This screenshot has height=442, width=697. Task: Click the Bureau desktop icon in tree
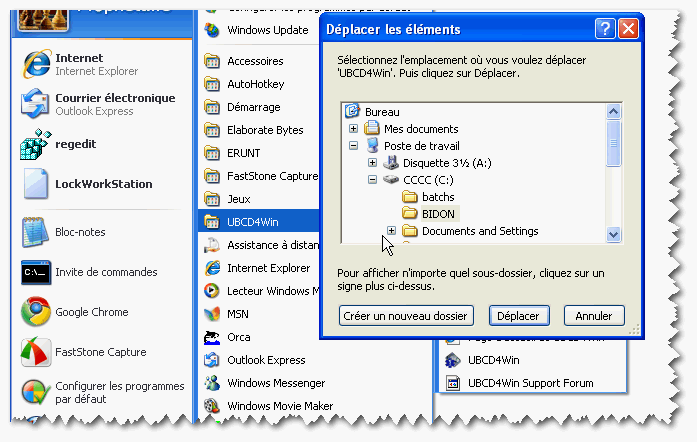click(x=352, y=111)
